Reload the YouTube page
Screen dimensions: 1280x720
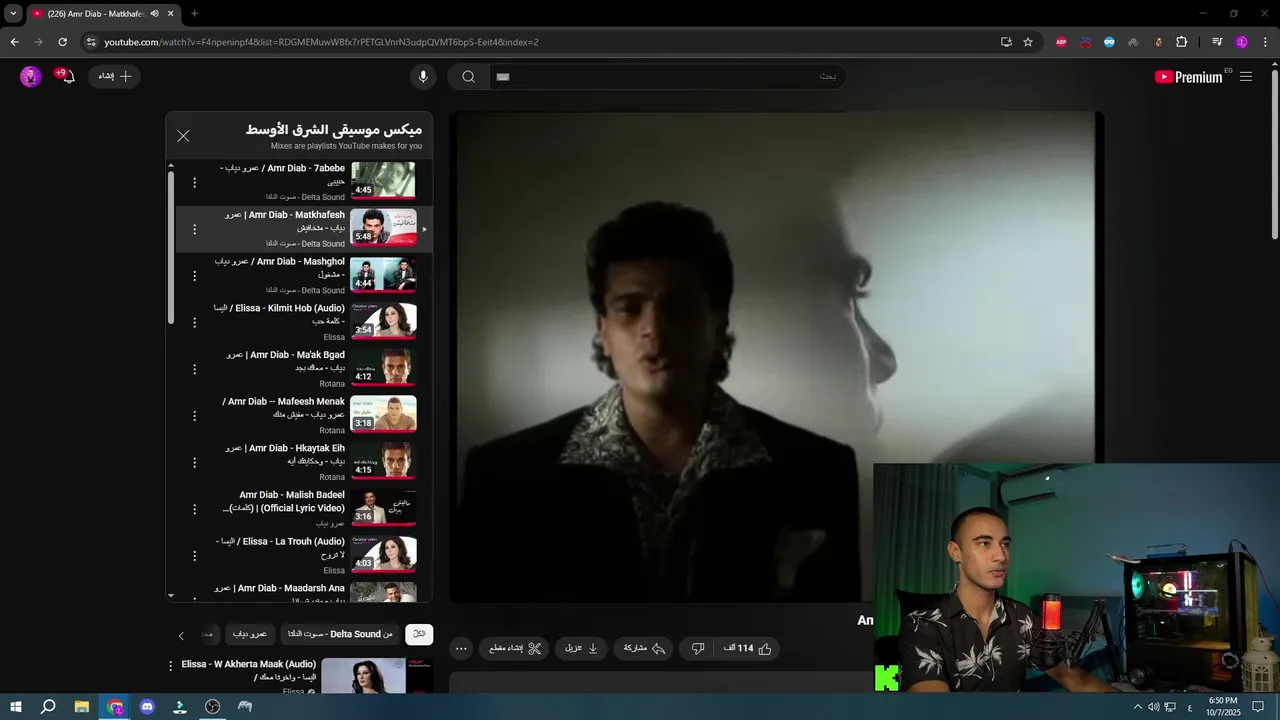click(62, 42)
